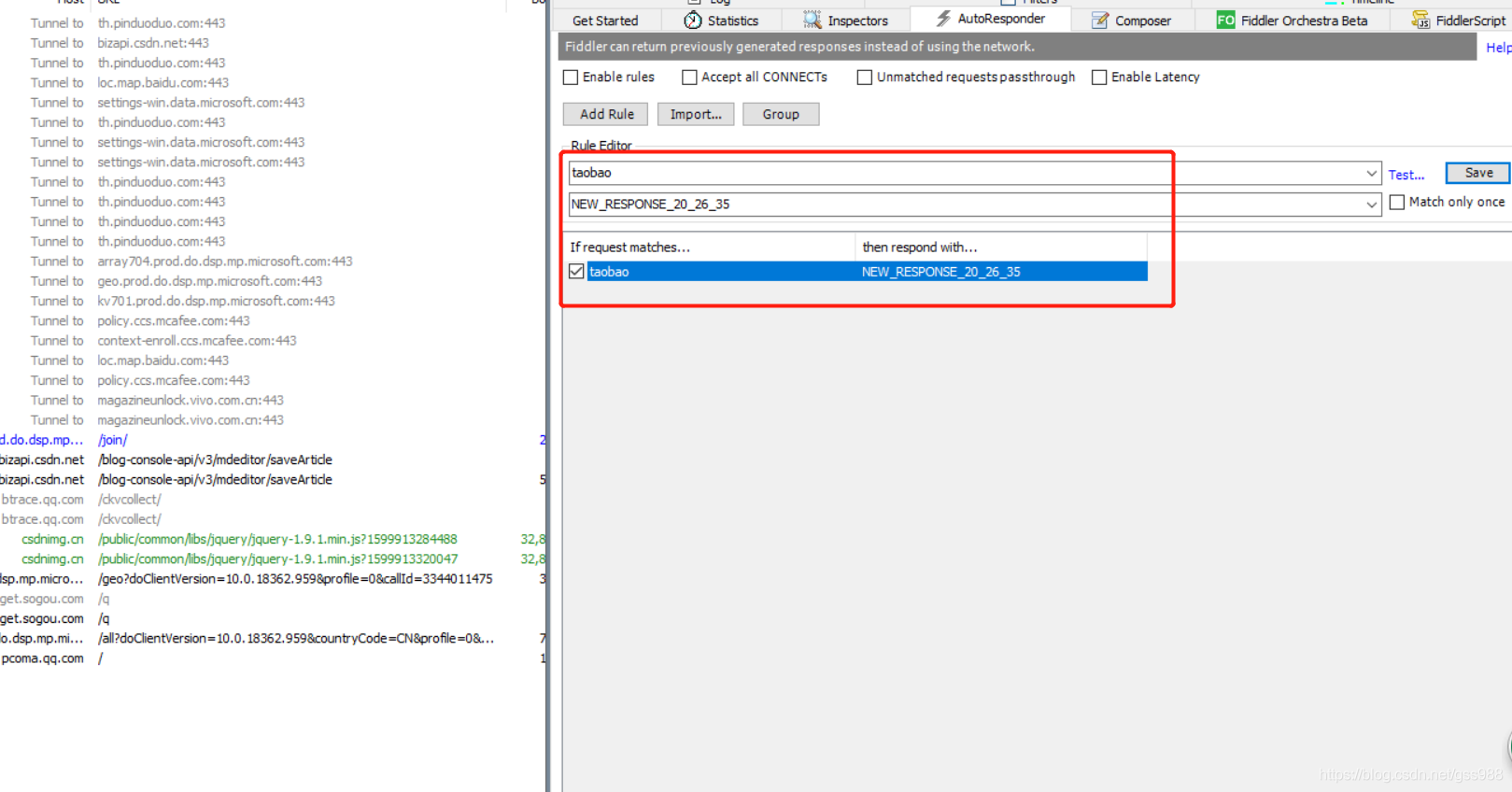Go to Fiddler Orchestra Beta tab
Screen dimensions: 1512x792
1292,21
